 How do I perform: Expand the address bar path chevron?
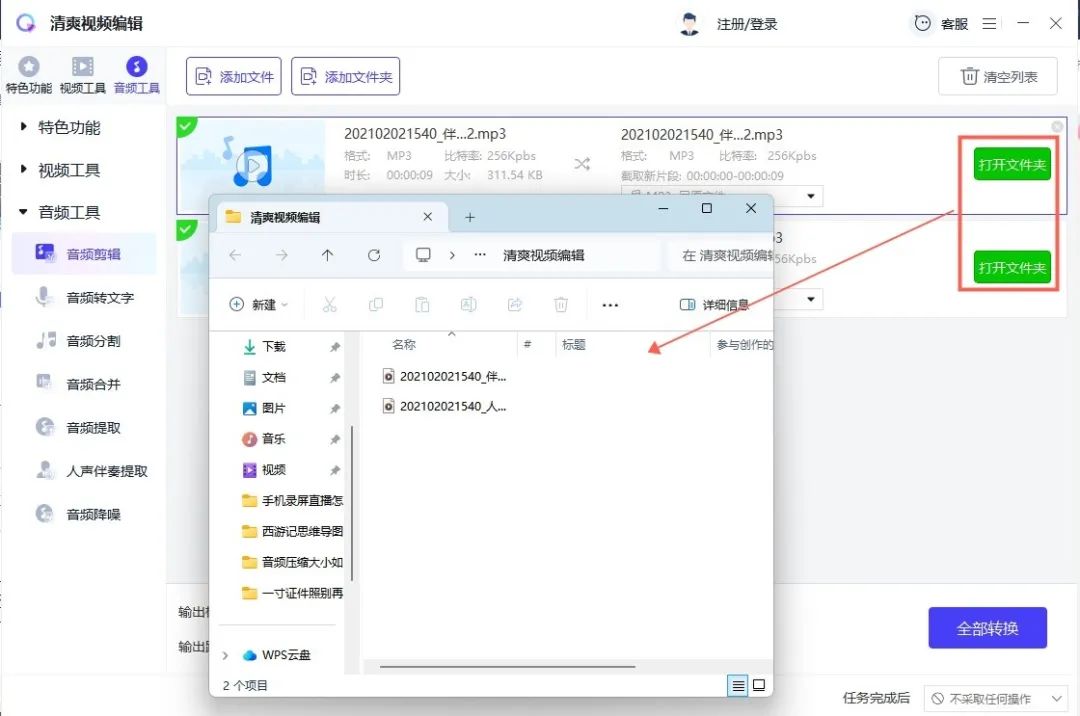click(x=452, y=255)
